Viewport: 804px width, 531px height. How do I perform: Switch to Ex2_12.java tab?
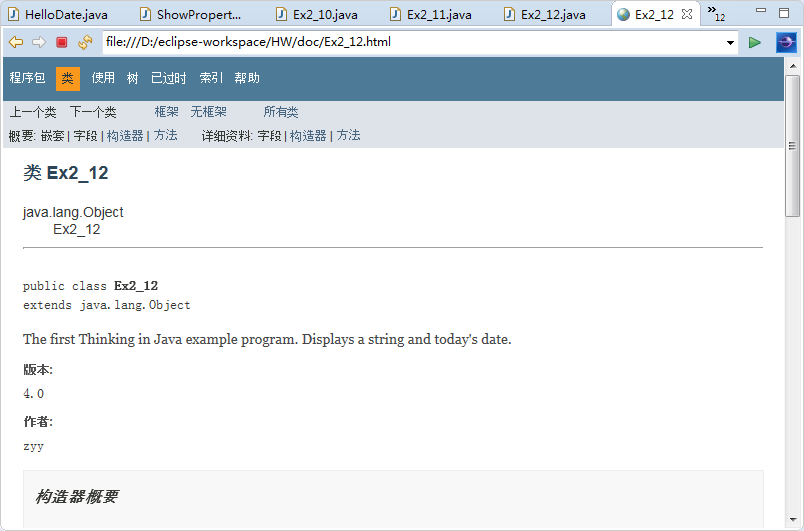click(x=546, y=14)
